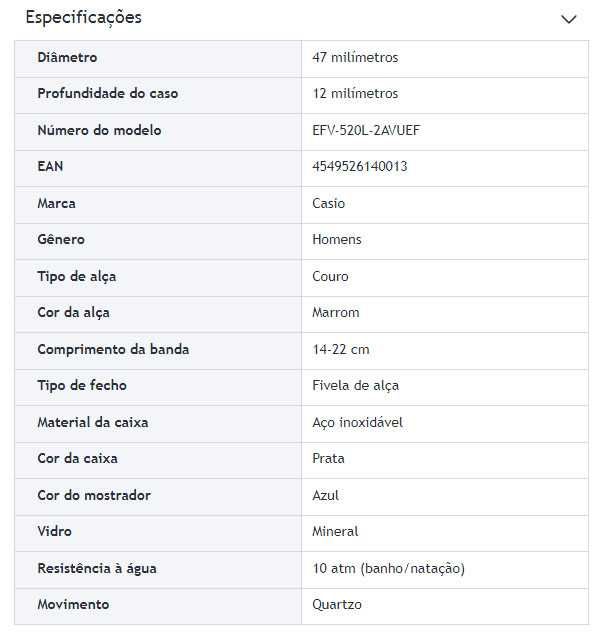The image size is (609, 636).
Task: Select the EAN value 4549526140013
Action: point(359,167)
